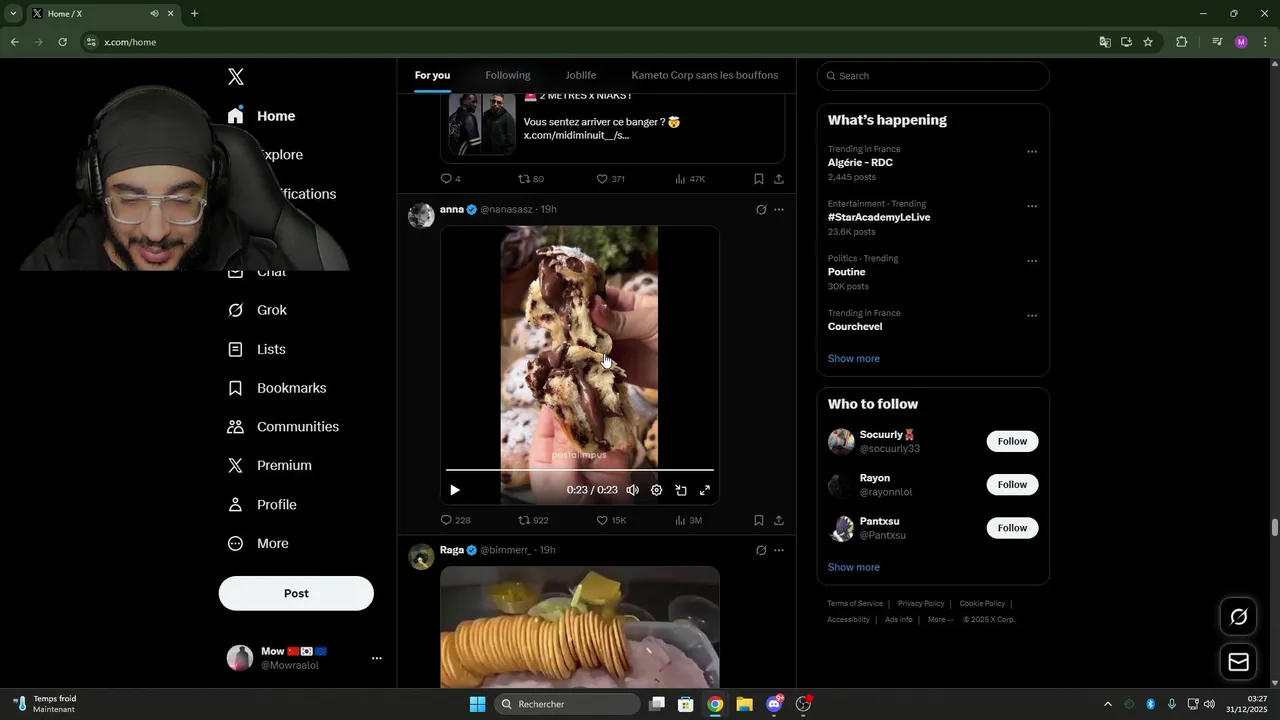
Task: Show more in Who to follow
Action: coord(854,567)
